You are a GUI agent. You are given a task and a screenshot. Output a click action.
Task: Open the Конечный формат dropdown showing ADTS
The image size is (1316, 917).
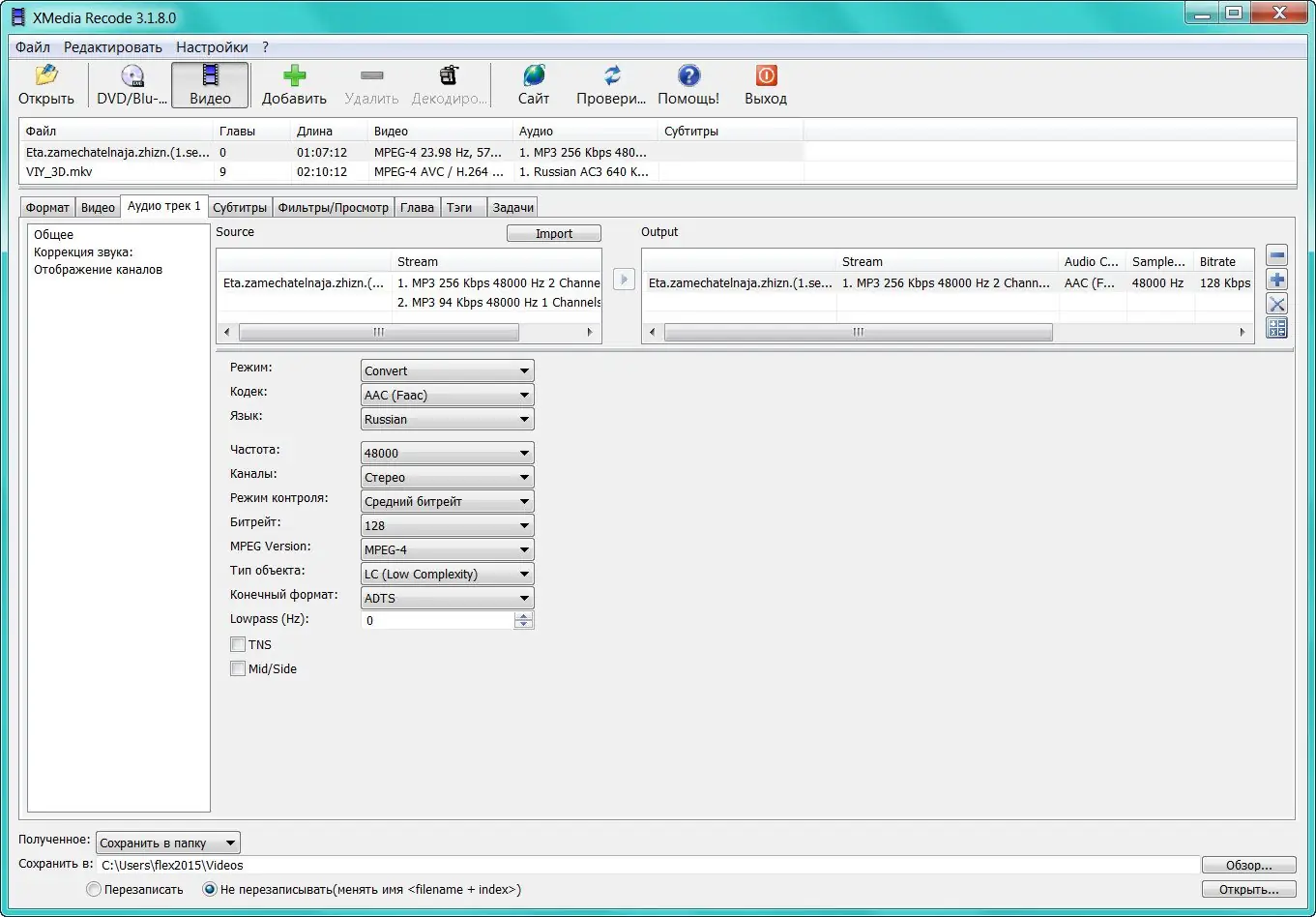click(x=448, y=598)
